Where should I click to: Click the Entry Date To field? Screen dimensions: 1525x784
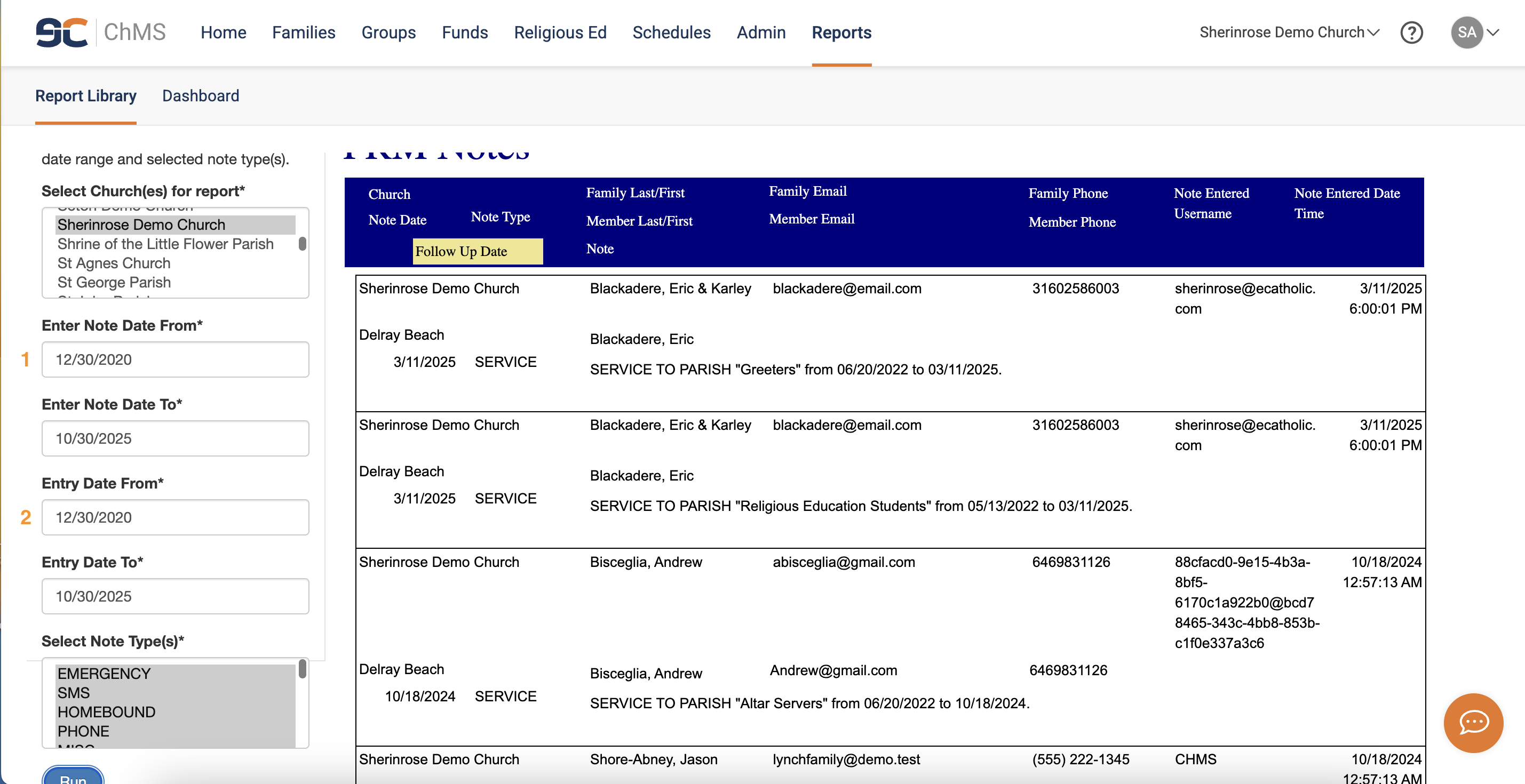175,596
